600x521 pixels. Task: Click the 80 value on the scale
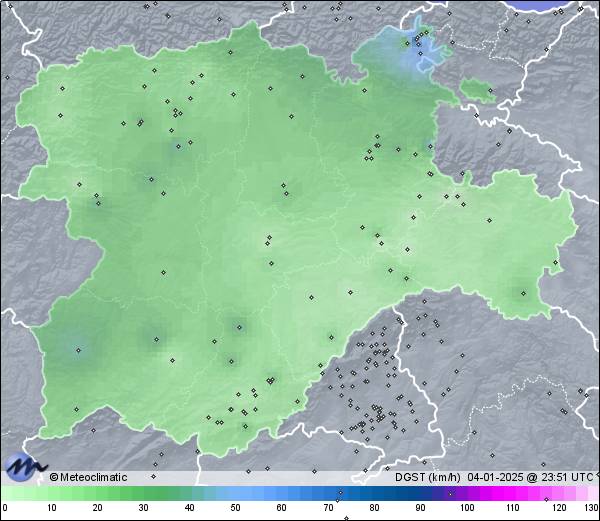(x=374, y=508)
